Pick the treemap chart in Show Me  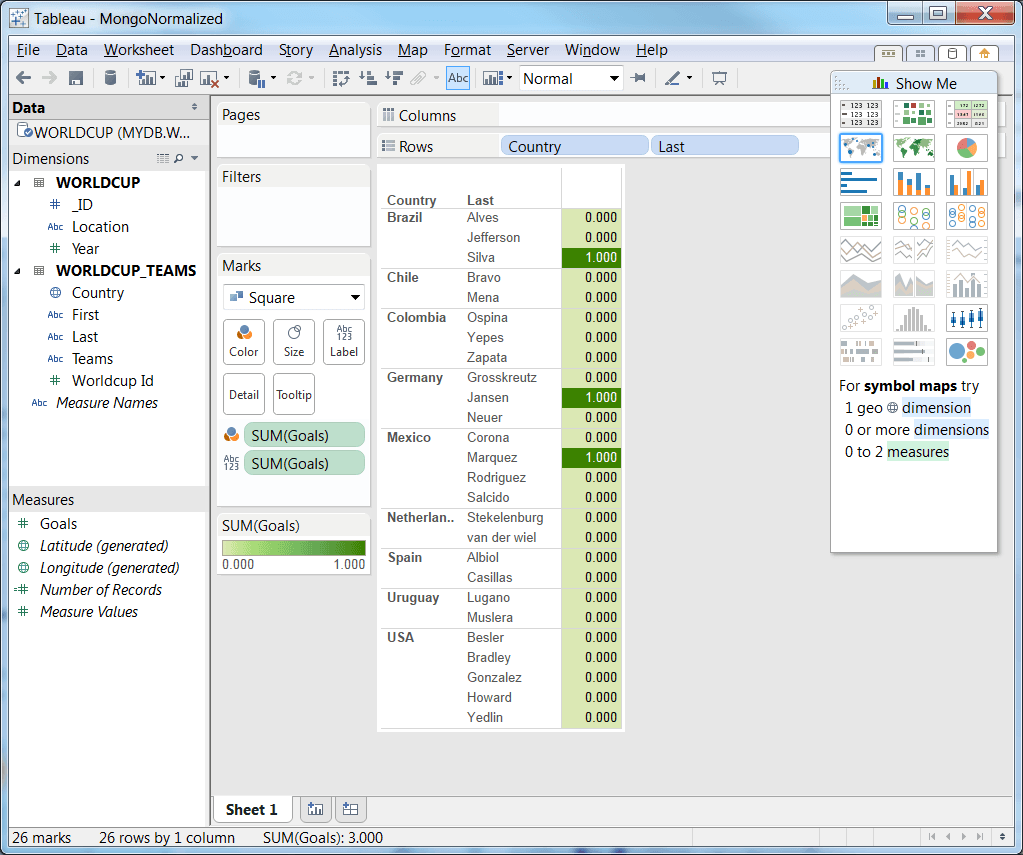pos(860,216)
